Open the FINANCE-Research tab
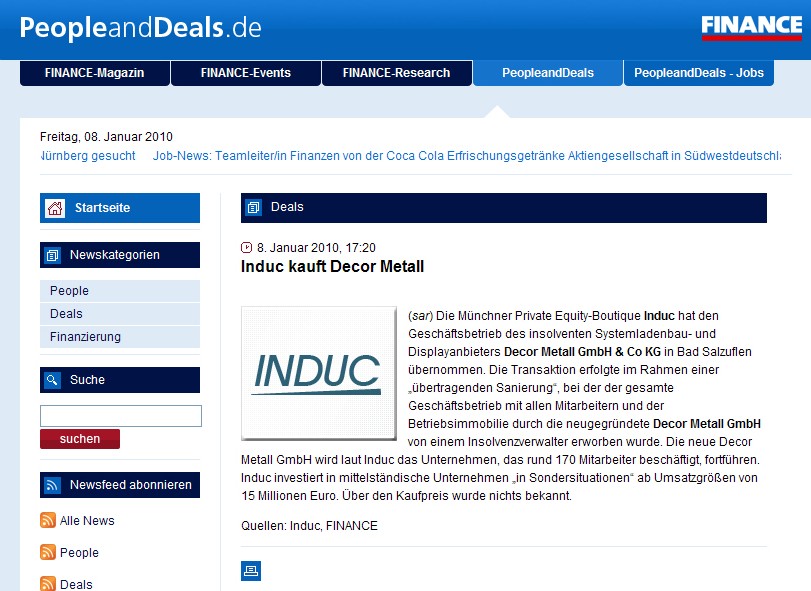The image size is (811, 591). [x=396, y=73]
